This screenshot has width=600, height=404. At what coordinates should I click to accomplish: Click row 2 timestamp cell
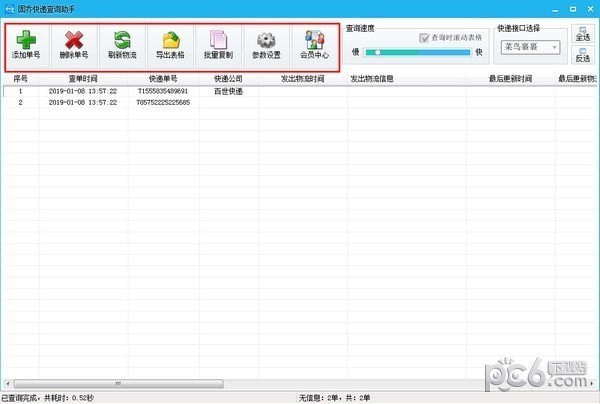[x=83, y=103]
